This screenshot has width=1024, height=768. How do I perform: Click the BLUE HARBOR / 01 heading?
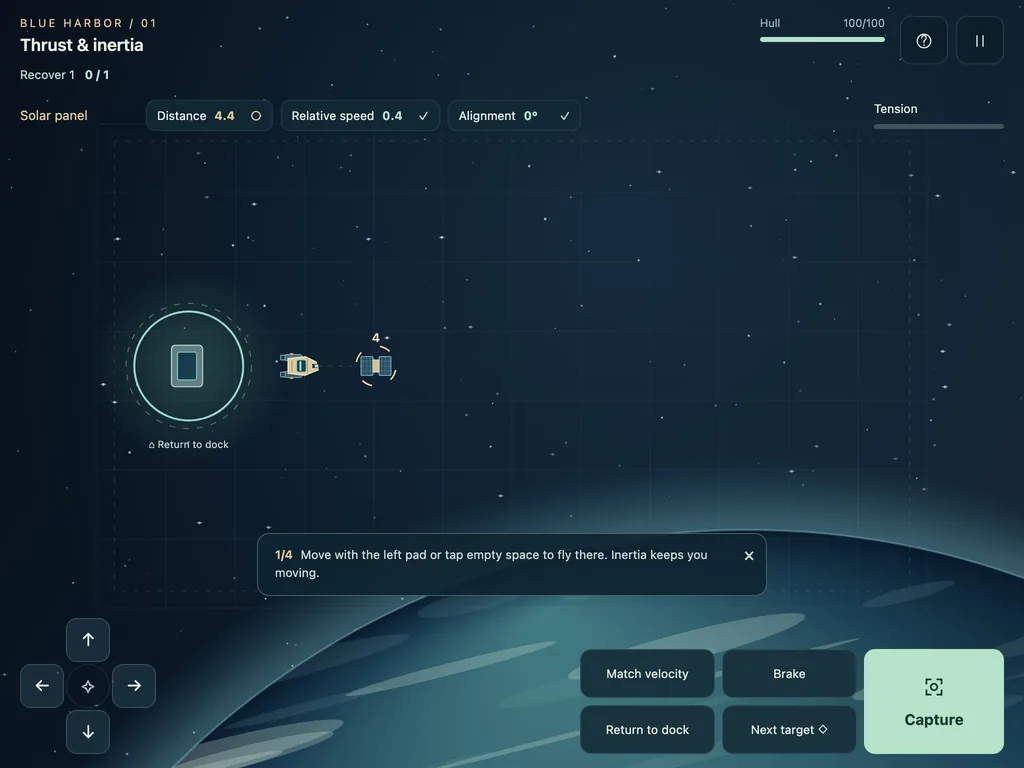point(88,23)
